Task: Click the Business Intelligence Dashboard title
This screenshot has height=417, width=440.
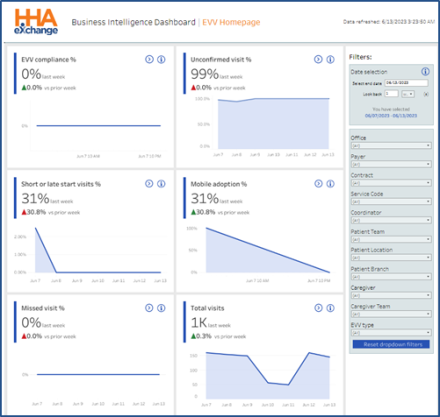Action: (133, 22)
